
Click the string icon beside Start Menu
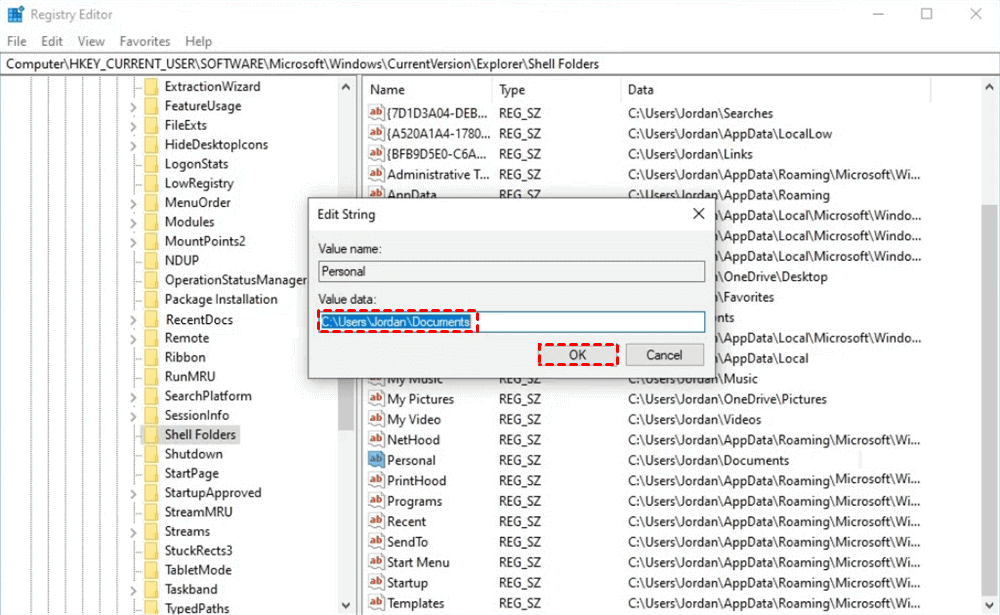(376, 562)
